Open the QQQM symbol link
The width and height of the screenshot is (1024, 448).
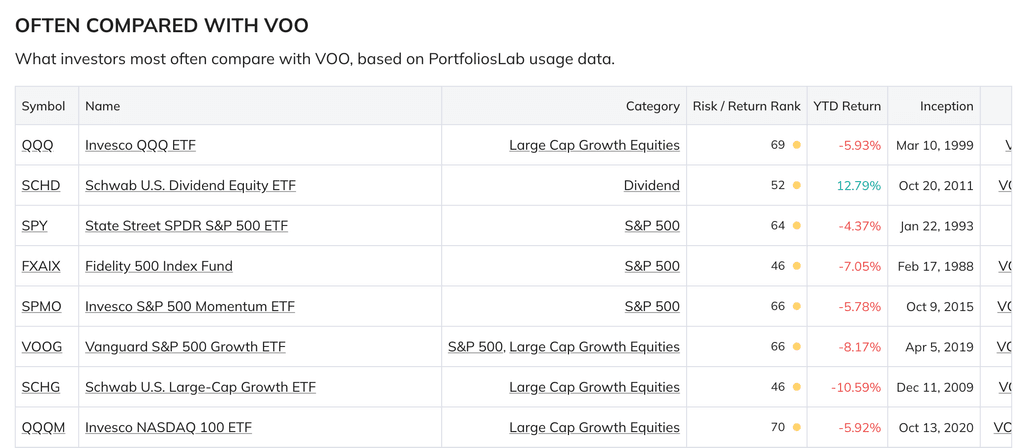point(43,427)
